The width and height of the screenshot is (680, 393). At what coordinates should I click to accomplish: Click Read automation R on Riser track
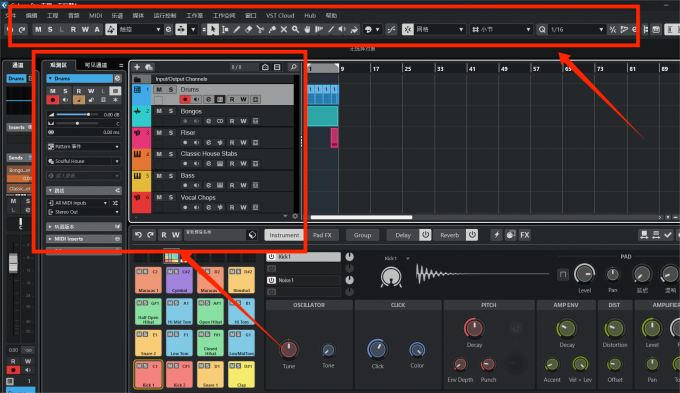click(x=232, y=142)
